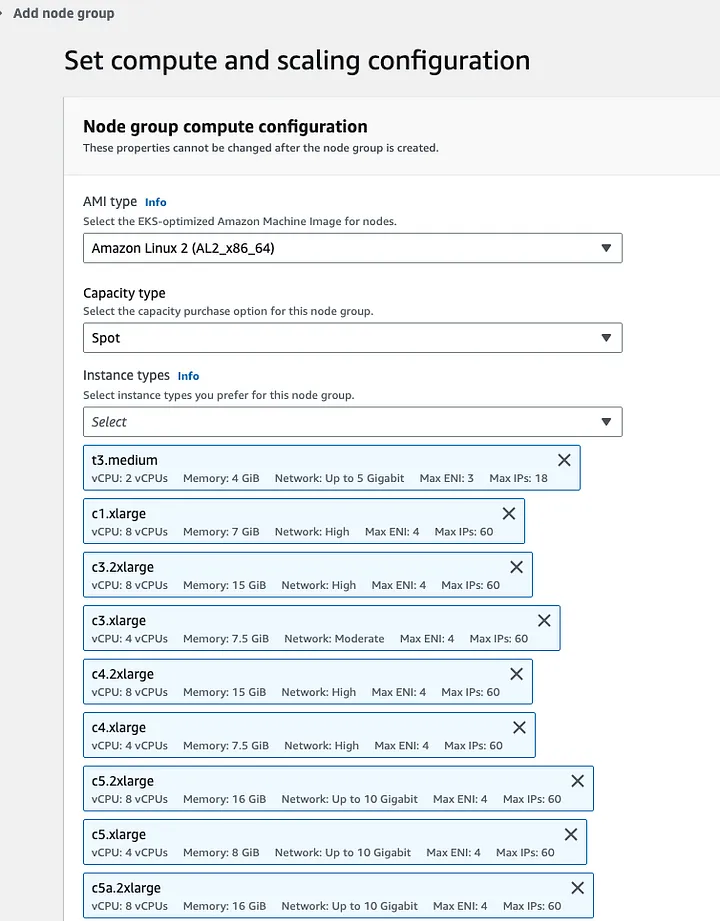Click 'Memory: 8 GiB' on c5.xlarge
Image resolution: width=720 pixels, height=921 pixels.
click(x=221, y=852)
